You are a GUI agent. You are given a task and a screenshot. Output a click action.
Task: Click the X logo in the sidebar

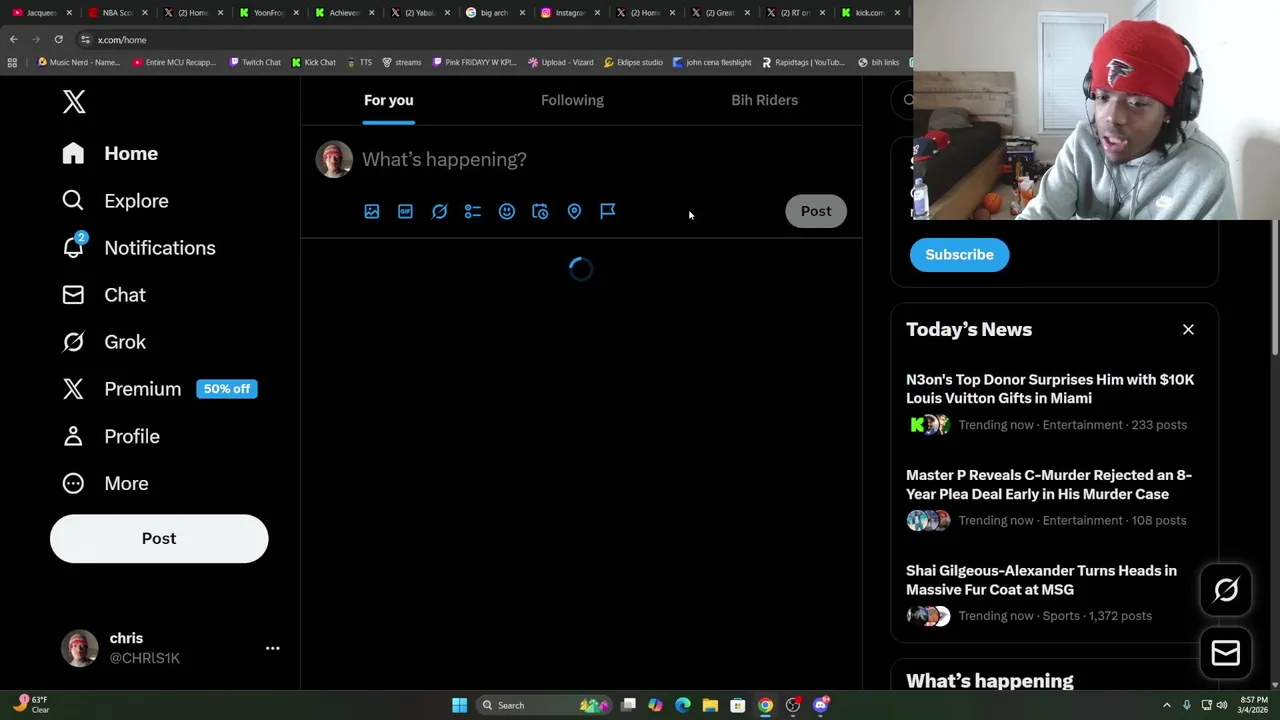(x=74, y=101)
